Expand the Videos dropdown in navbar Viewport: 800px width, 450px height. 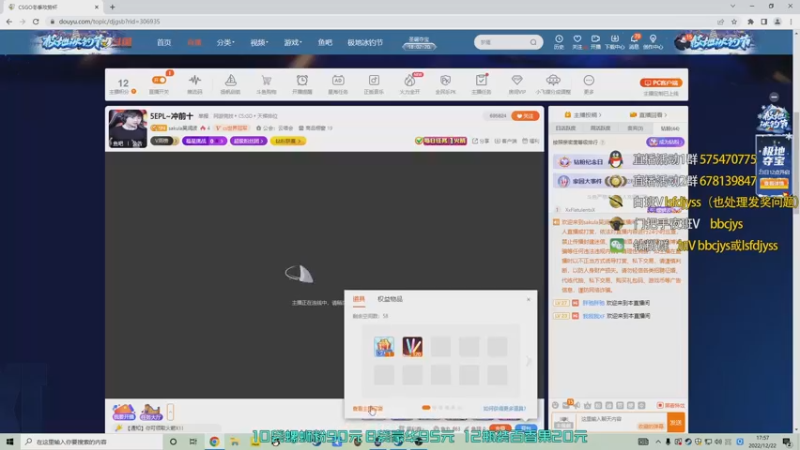click(x=259, y=42)
